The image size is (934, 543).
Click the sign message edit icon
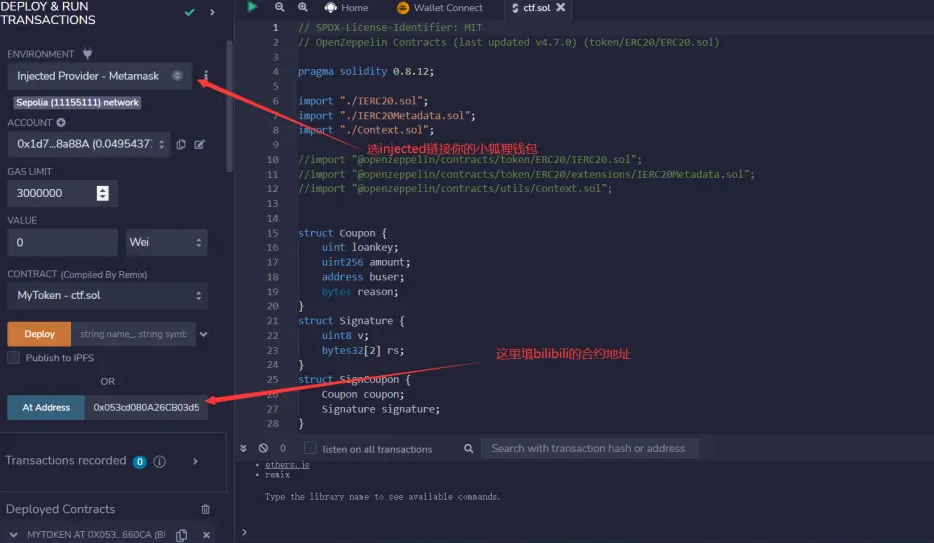200,144
